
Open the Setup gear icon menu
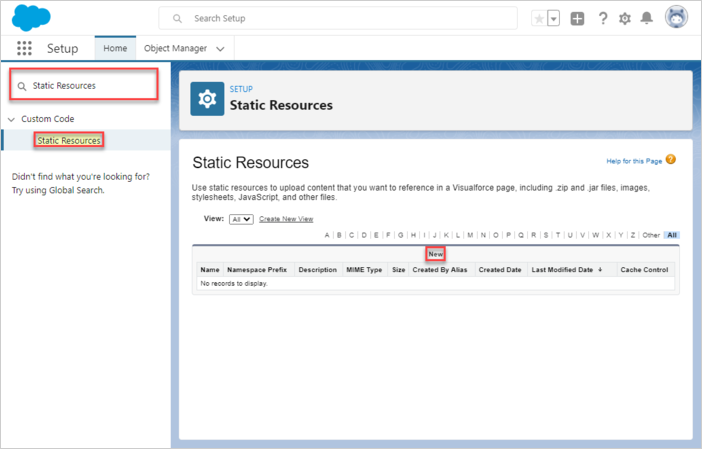625,18
